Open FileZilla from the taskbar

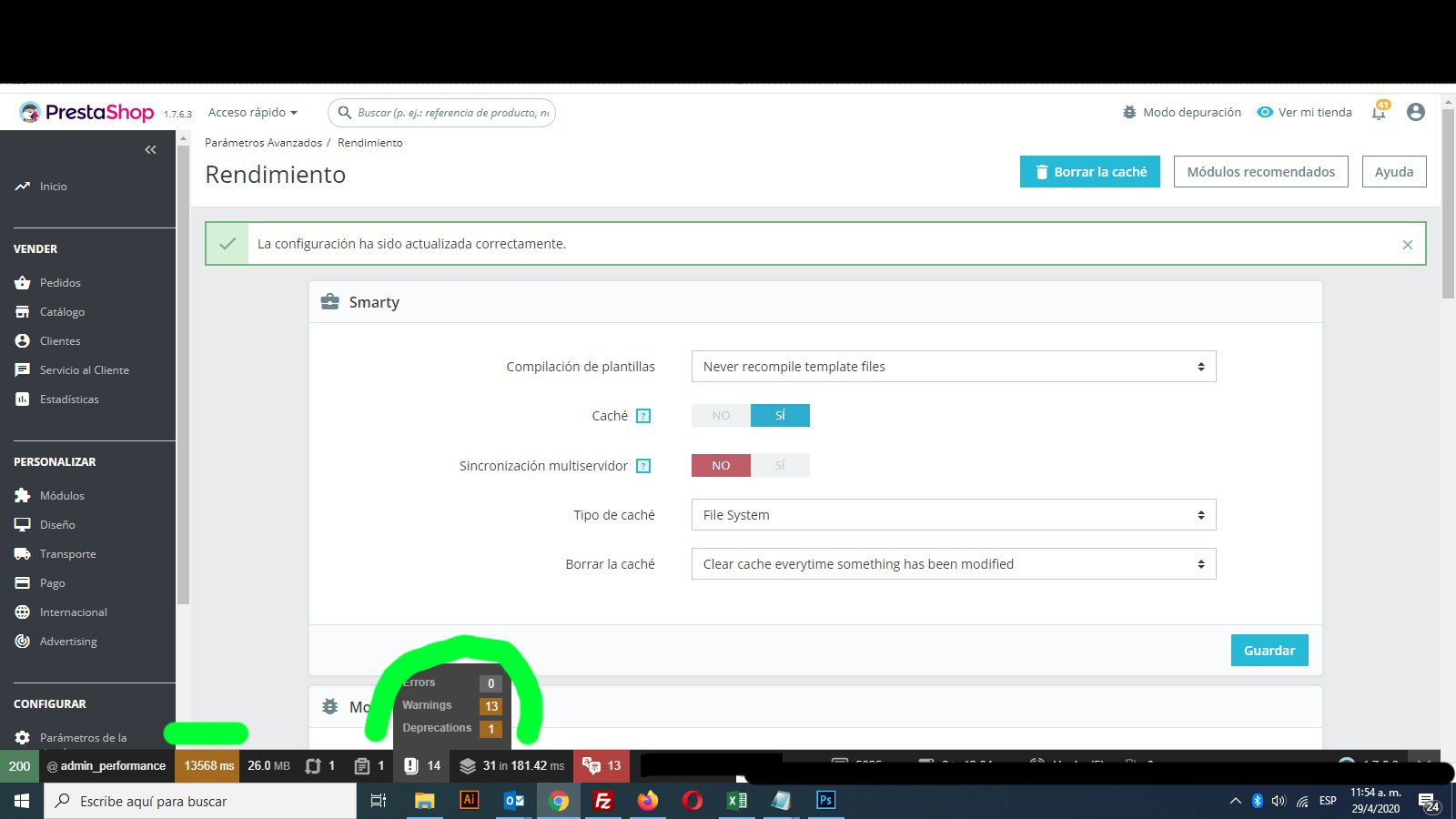pos(602,801)
